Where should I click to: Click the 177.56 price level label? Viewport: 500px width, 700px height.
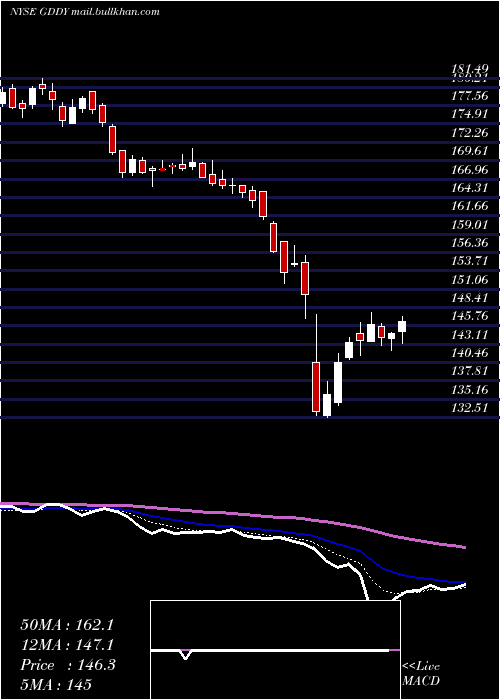(x=470, y=95)
